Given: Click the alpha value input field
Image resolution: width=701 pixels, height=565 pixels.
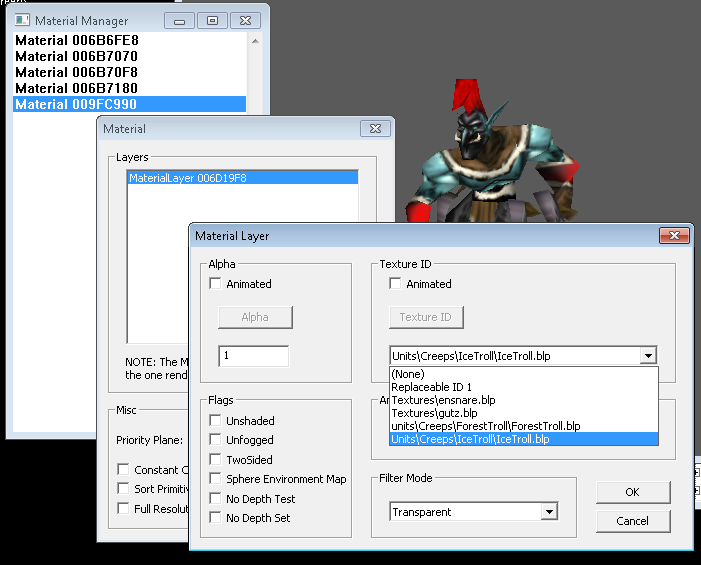Looking at the screenshot, I should 253,356.
